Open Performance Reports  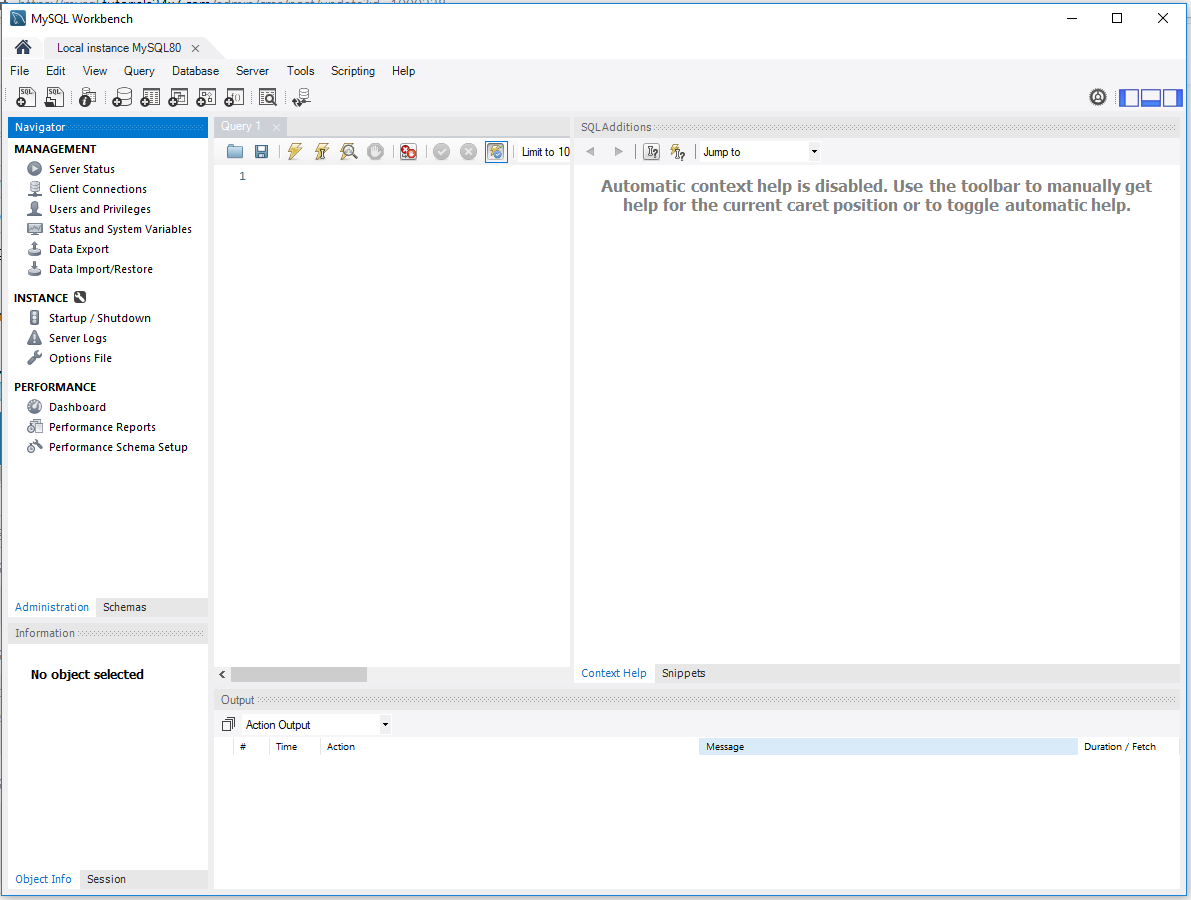102,427
